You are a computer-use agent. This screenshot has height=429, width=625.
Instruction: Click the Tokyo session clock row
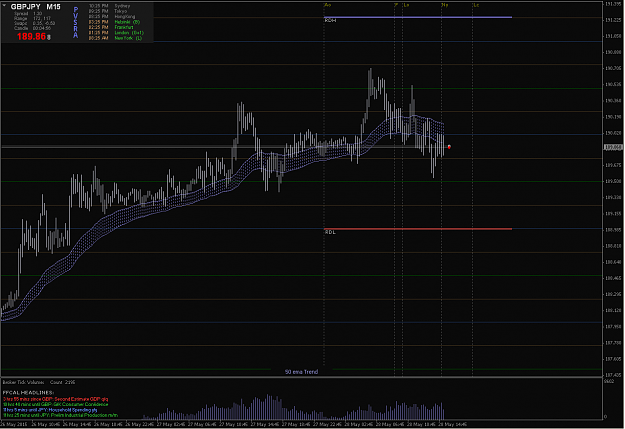[x=107, y=11]
